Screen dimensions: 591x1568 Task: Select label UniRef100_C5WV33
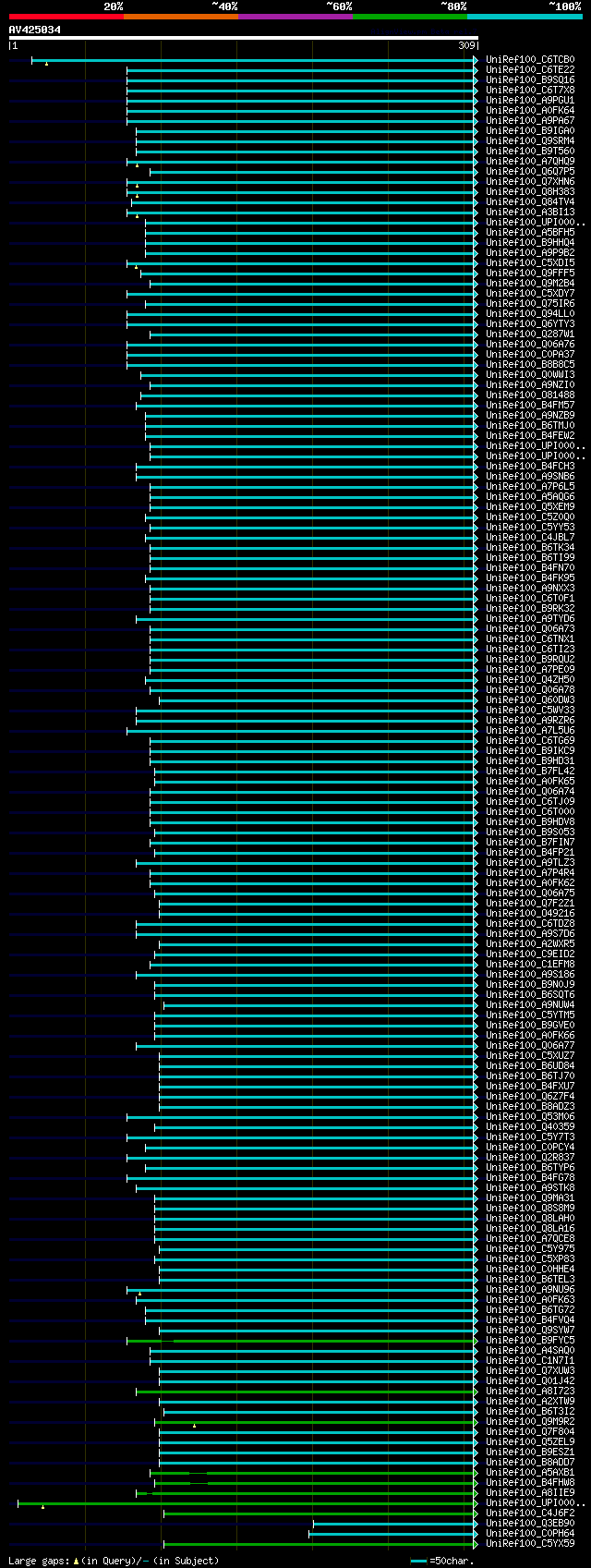pyautogui.click(x=530, y=711)
